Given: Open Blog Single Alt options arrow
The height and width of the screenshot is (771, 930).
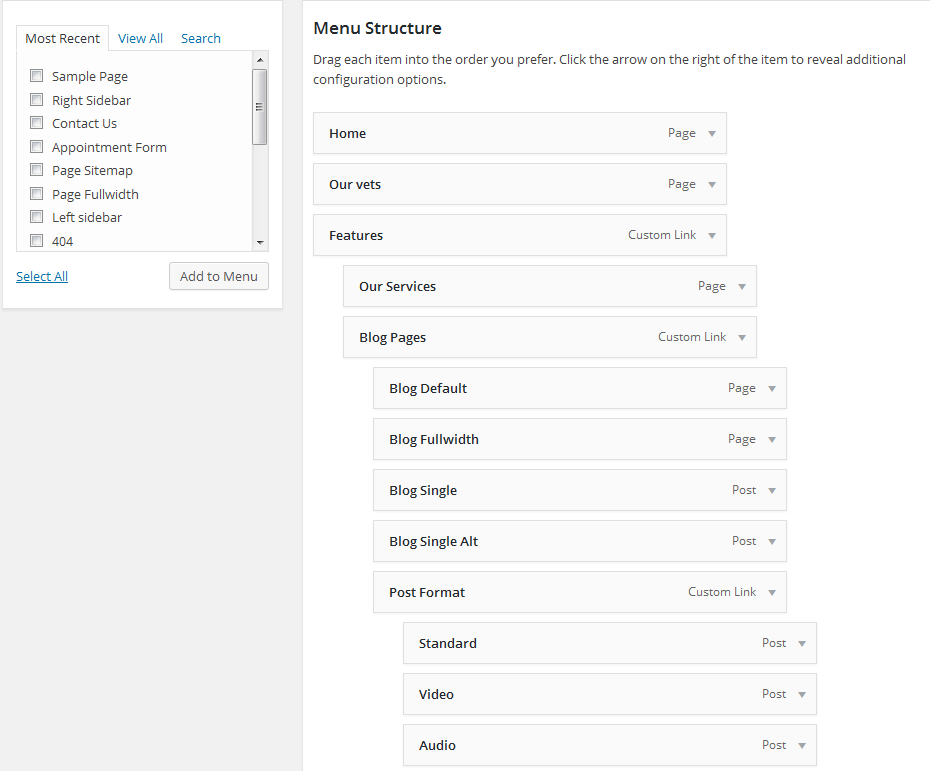Looking at the screenshot, I should (772, 541).
